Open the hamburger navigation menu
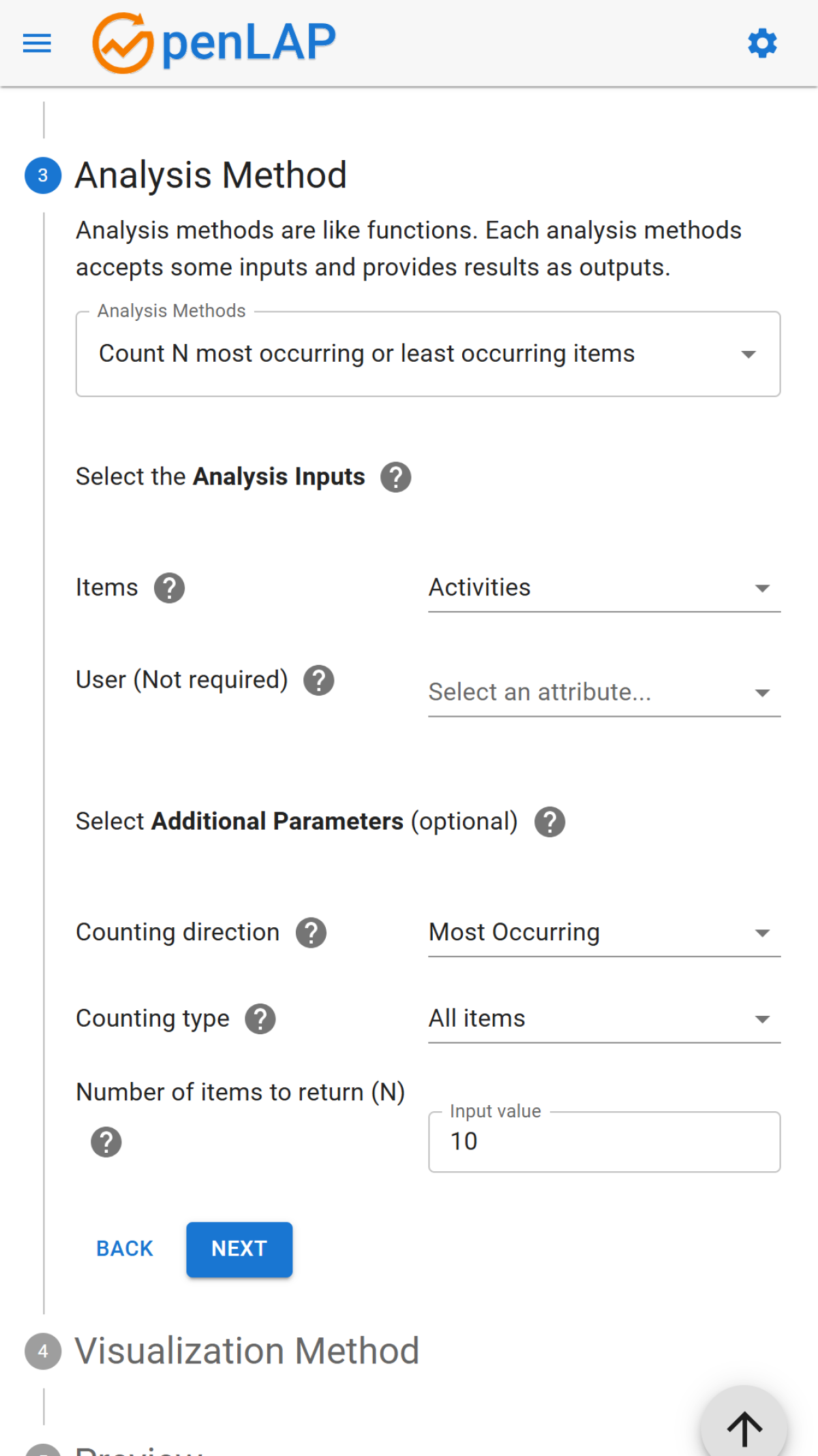Image resolution: width=818 pixels, height=1456 pixels. pyautogui.click(x=37, y=44)
